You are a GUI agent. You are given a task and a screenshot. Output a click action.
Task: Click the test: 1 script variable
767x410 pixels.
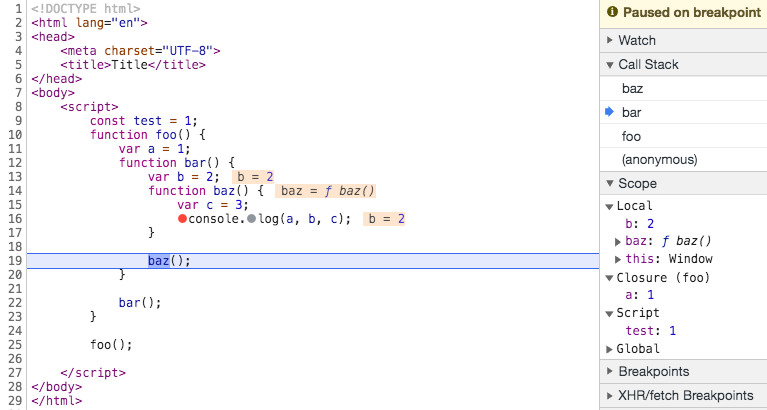[x=651, y=331]
